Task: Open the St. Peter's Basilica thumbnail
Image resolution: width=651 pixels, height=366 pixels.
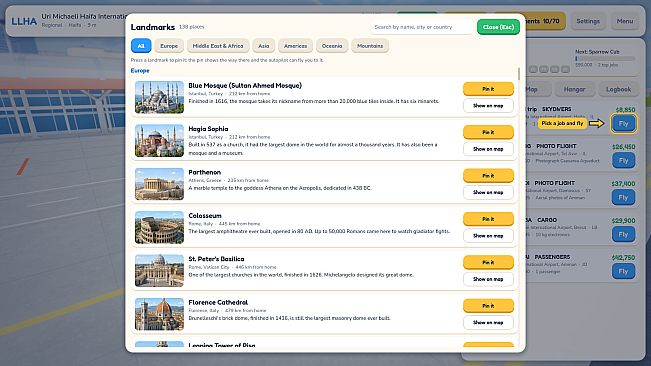Action: (159, 271)
